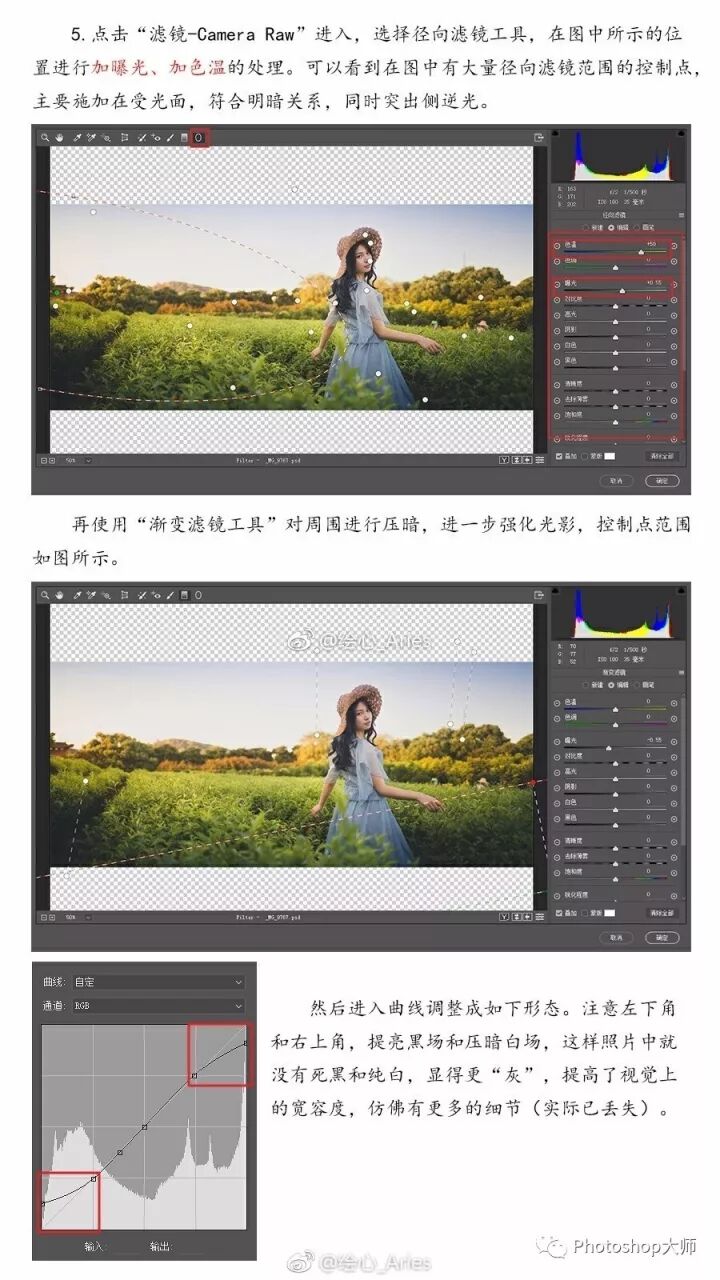The height and width of the screenshot is (1280, 720).
Task: Select Hand tool in graduated filter dialog
Action: pyautogui.click(x=59, y=594)
